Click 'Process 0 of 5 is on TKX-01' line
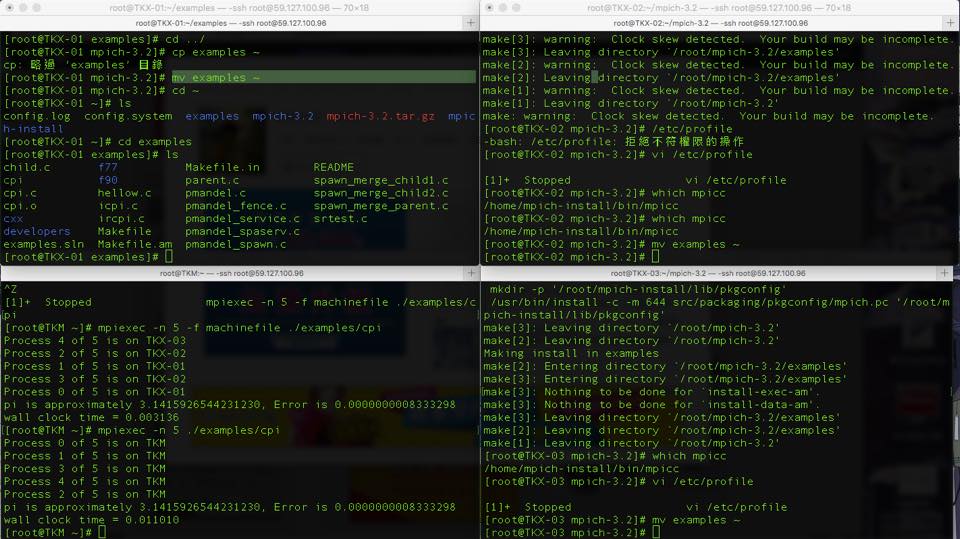Image resolution: width=960 pixels, height=539 pixels. [95, 392]
